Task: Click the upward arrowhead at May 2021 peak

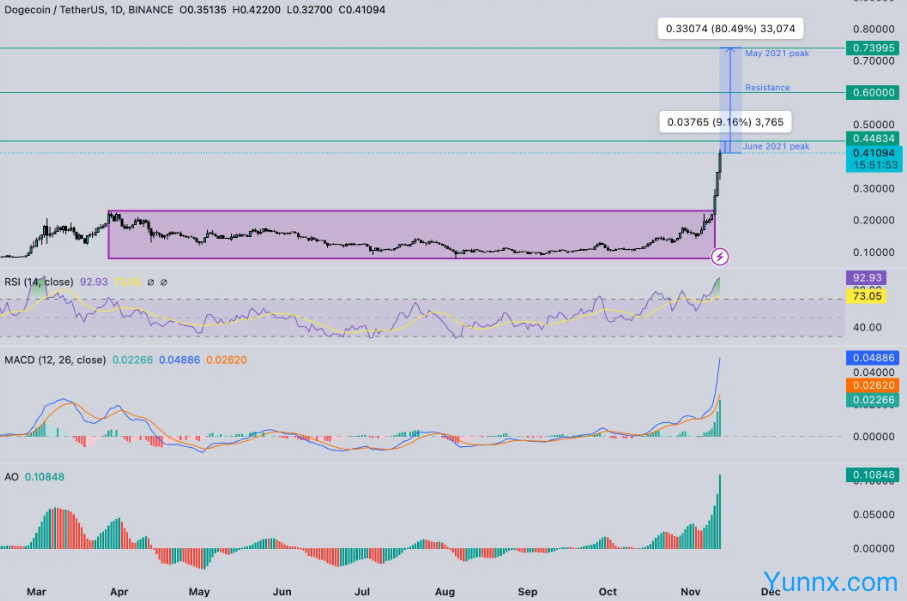Action: (731, 50)
